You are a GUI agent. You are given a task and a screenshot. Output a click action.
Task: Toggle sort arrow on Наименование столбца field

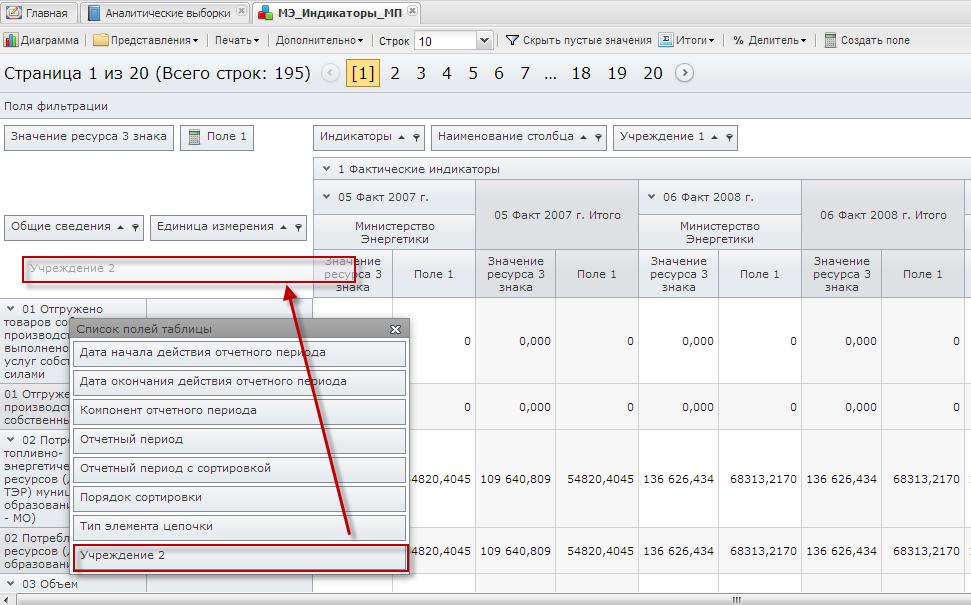pyautogui.click(x=583, y=137)
